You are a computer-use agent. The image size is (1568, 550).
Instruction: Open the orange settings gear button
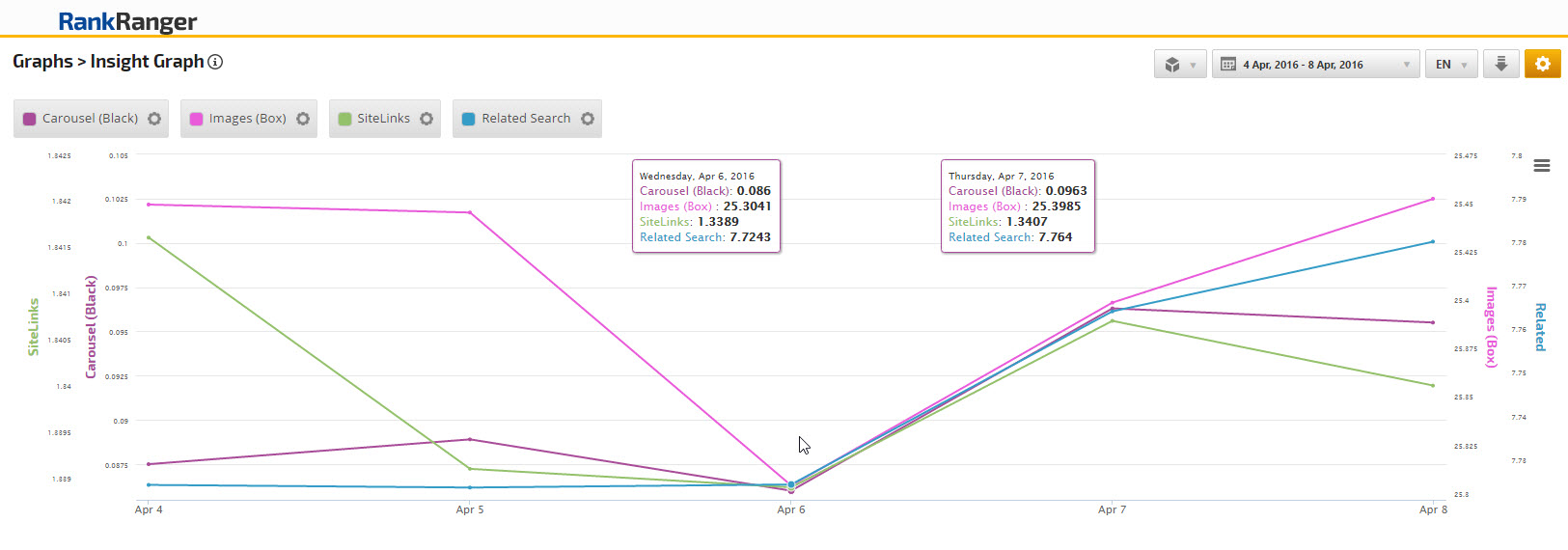1542,65
